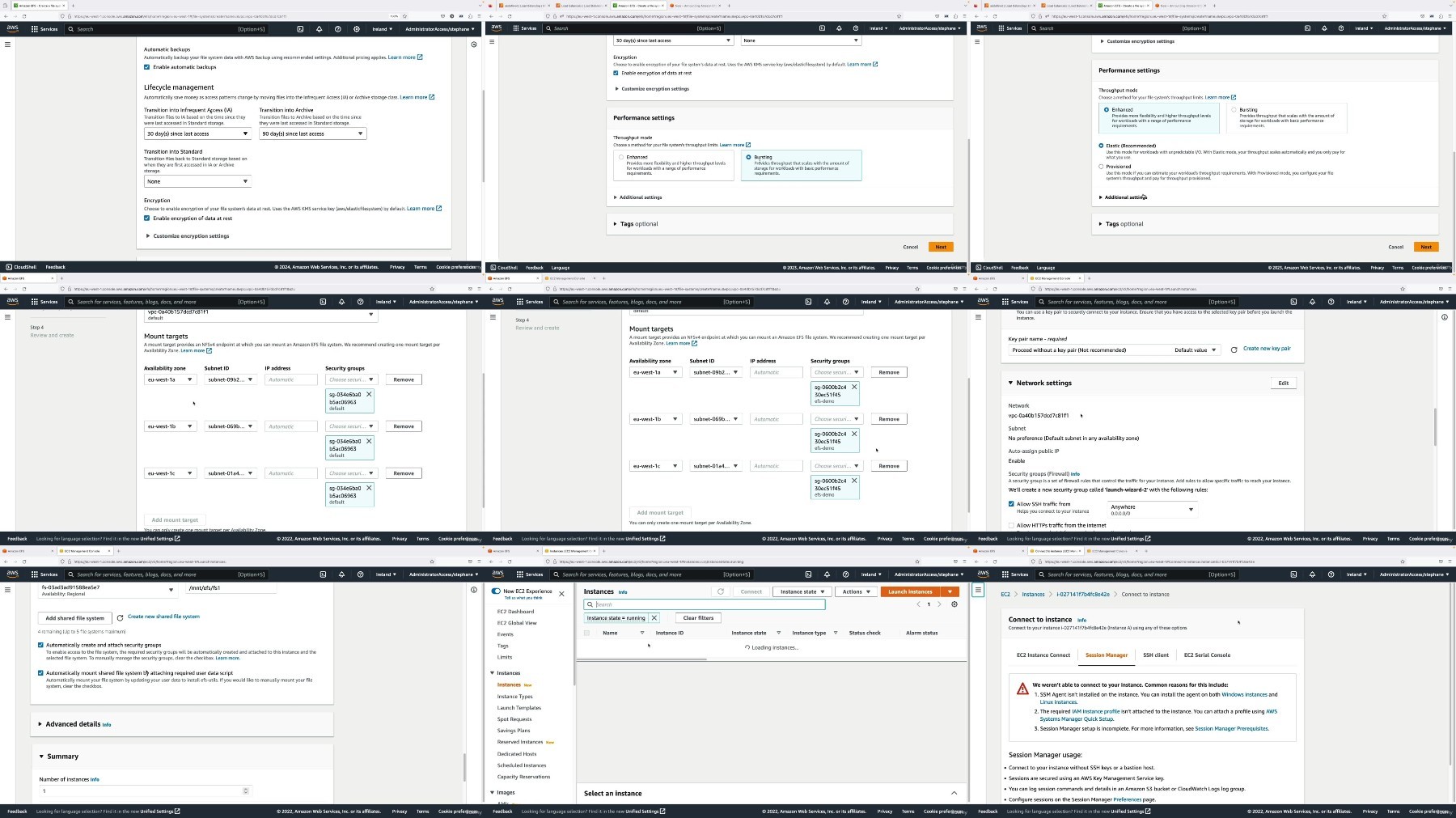Open the EC2 Serial Console tab
Image resolution: width=1456 pixels, height=818 pixels.
[x=1207, y=655]
